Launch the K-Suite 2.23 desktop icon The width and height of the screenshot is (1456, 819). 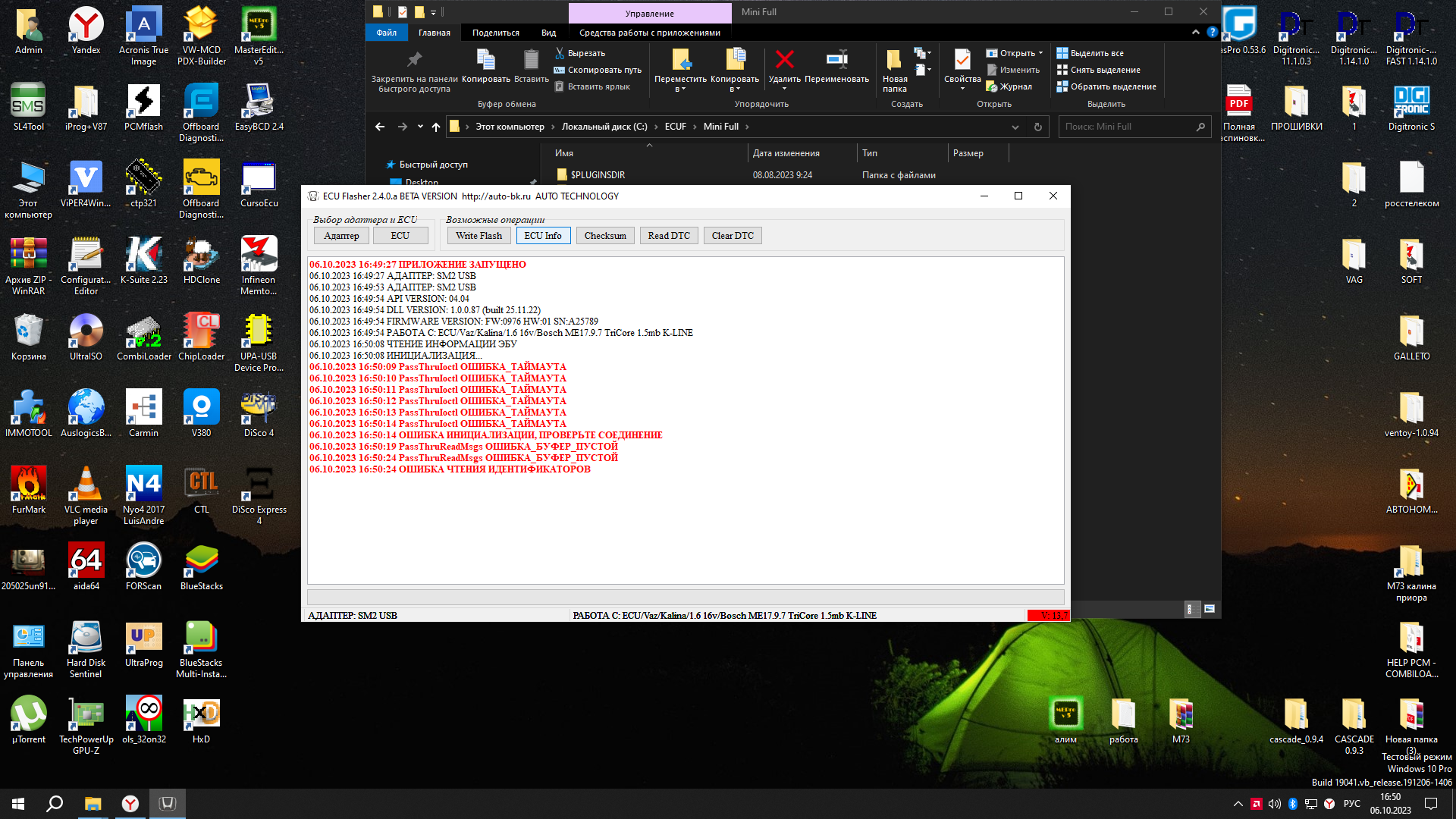point(143,255)
